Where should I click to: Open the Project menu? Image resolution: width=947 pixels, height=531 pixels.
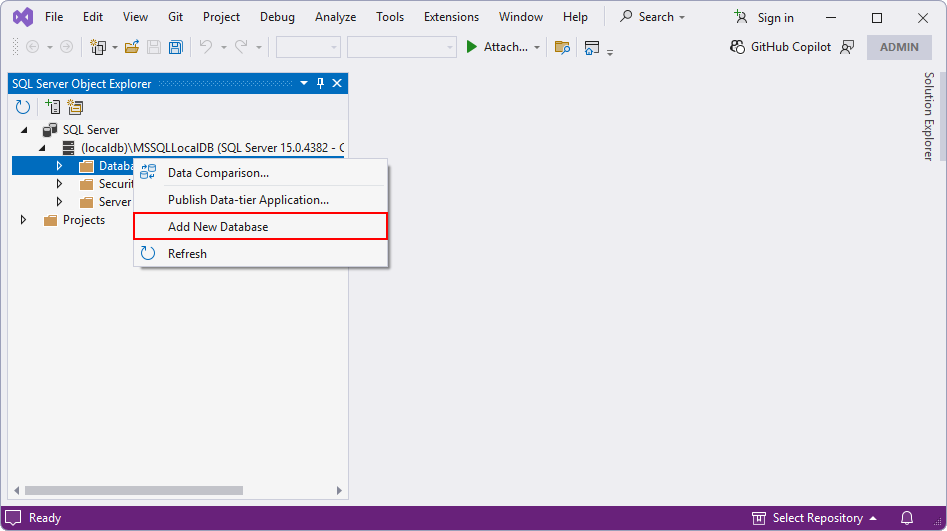tap(221, 17)
